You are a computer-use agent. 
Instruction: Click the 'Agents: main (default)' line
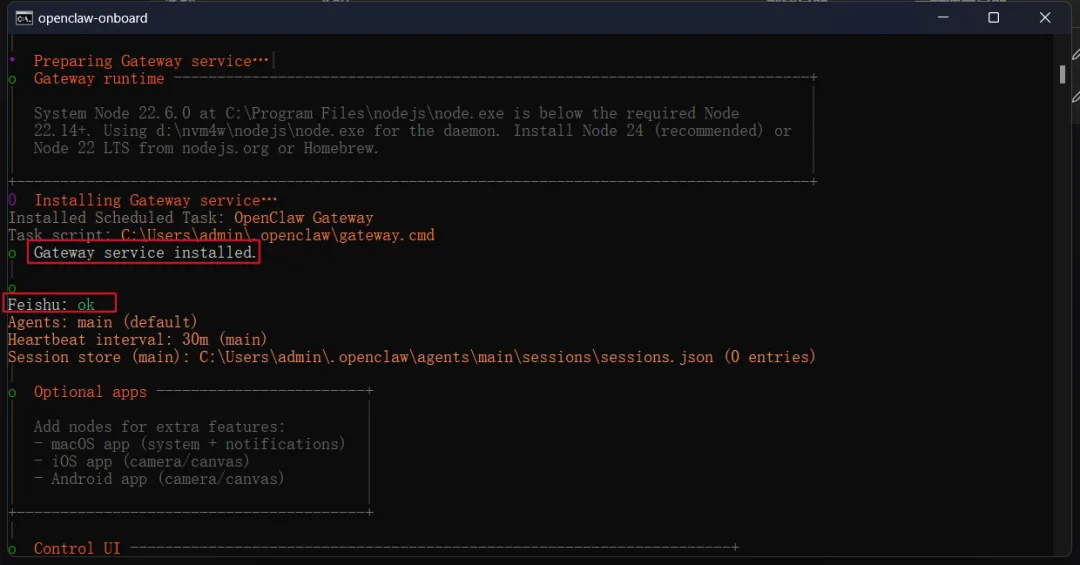(x=103, y=322)
